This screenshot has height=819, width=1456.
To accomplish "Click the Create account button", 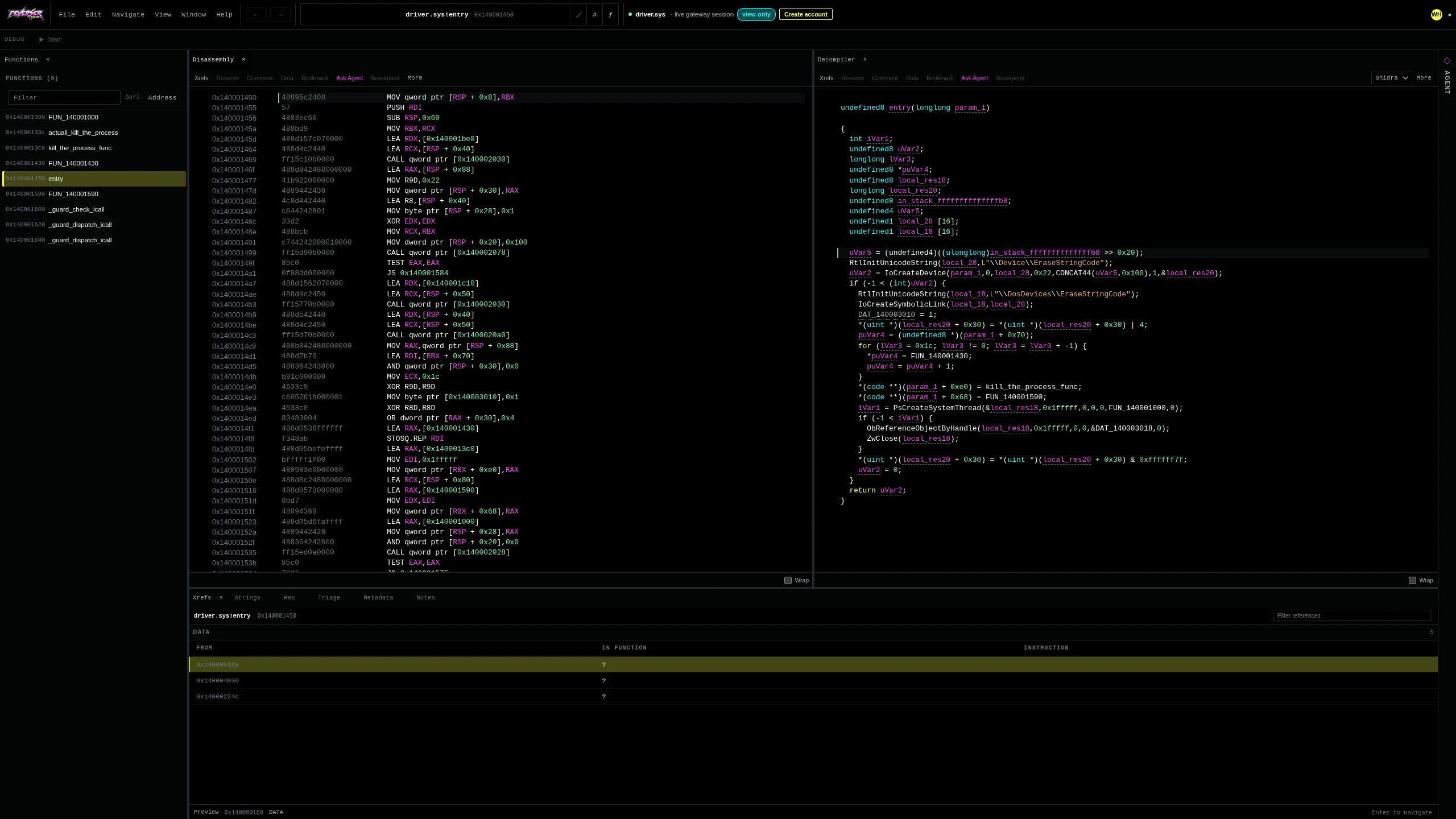I will [805, 14].
